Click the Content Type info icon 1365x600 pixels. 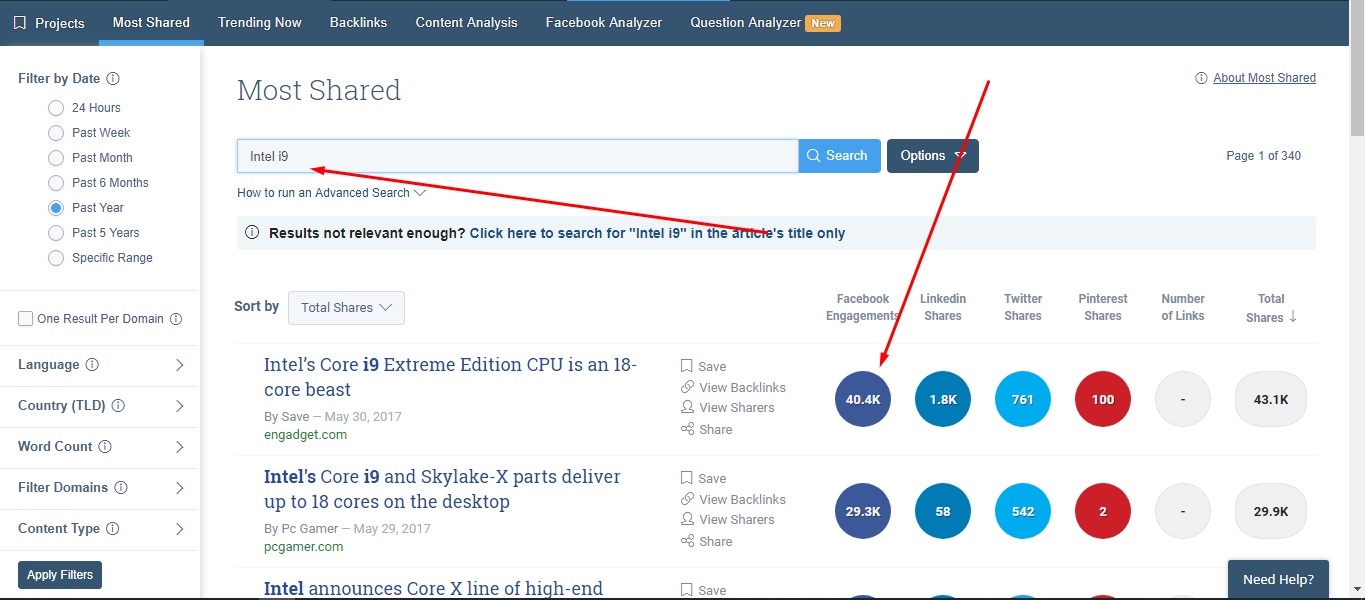[113, 529]
